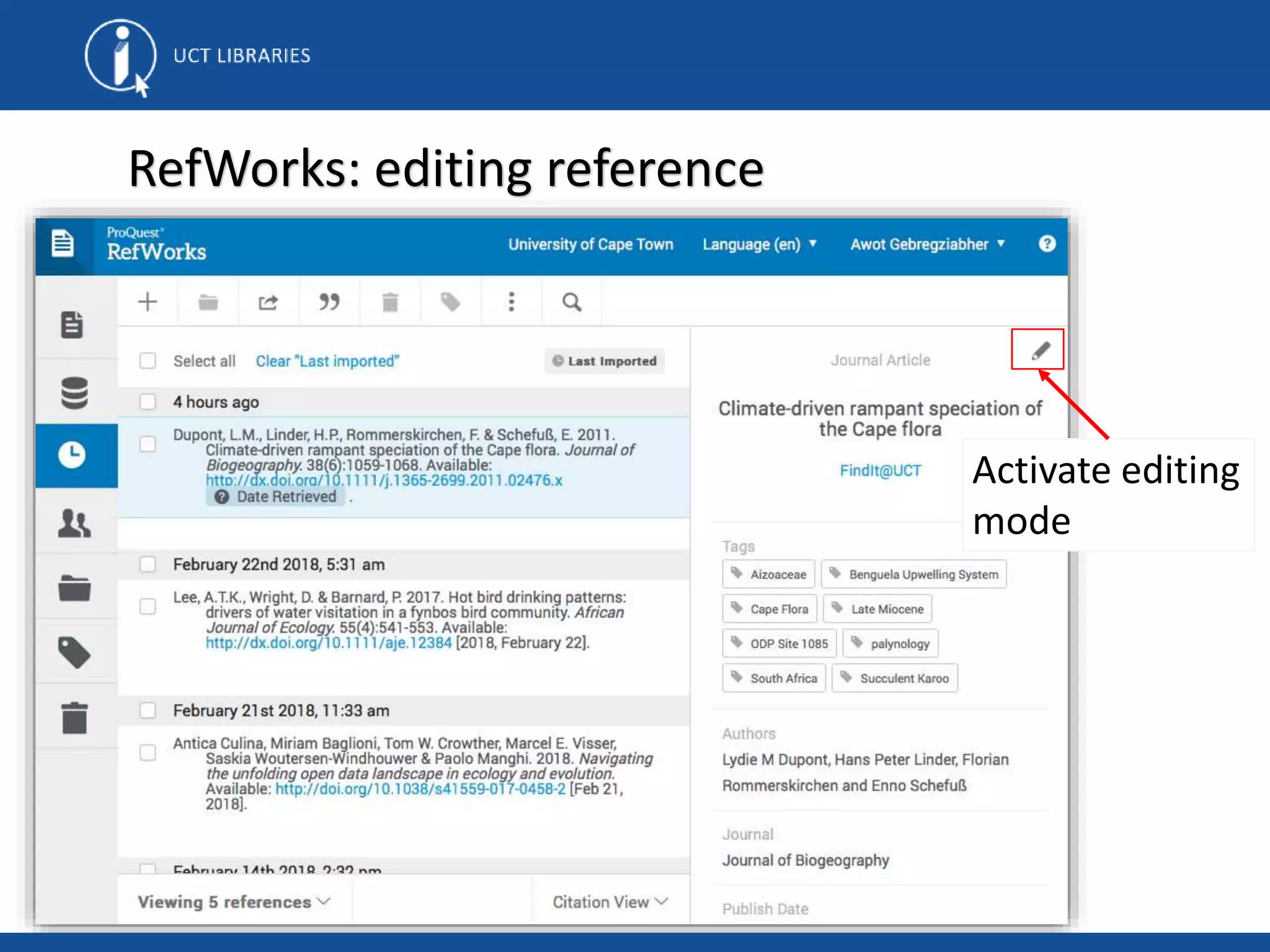Image resolution: width=1270 pixels, height=952 pixels.
Task: Open the Awot Gebregziabher account dropdown
Action: pyautogui.click(x=926, y=244)
